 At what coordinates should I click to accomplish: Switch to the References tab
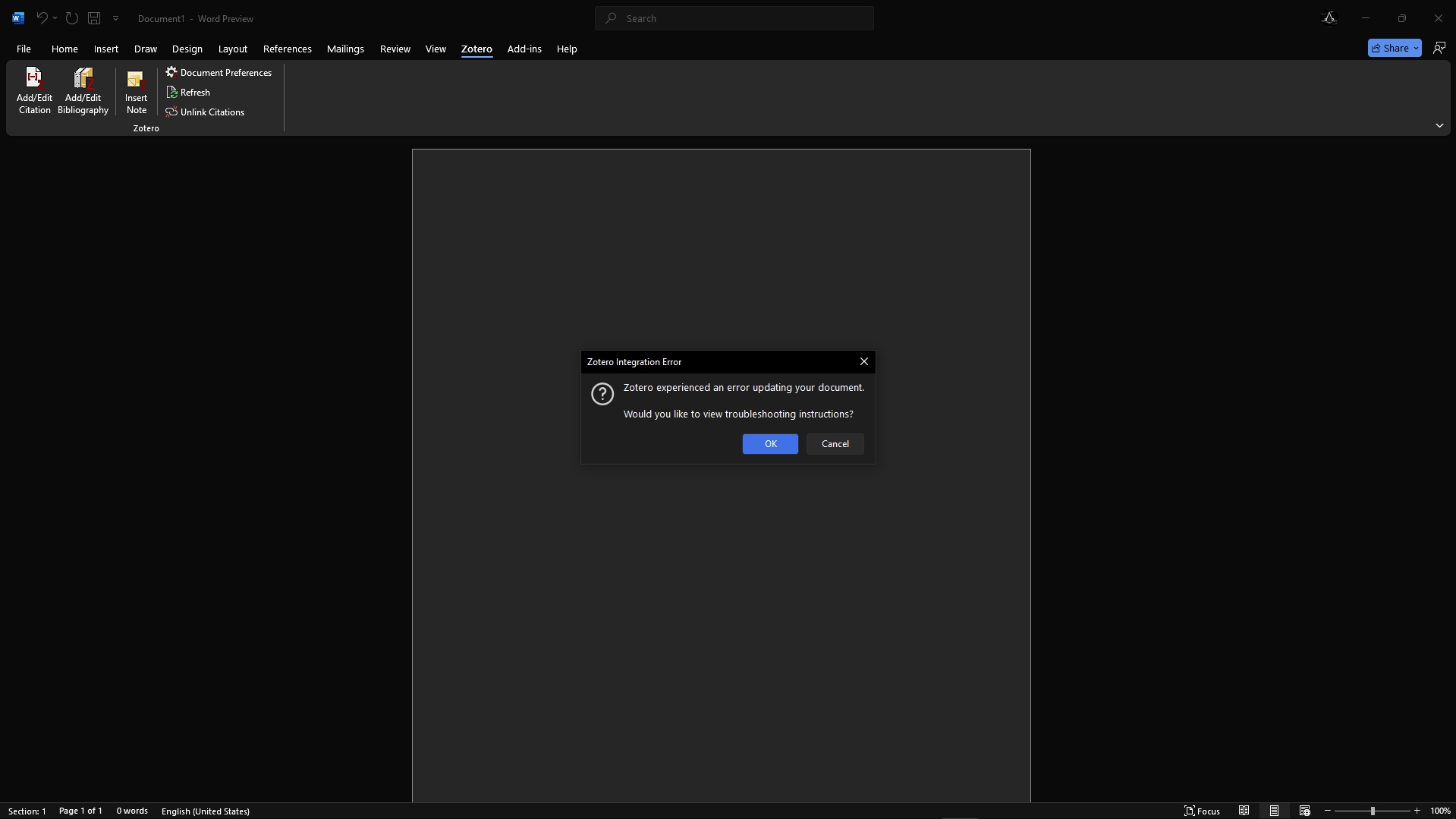click(288, 49)
